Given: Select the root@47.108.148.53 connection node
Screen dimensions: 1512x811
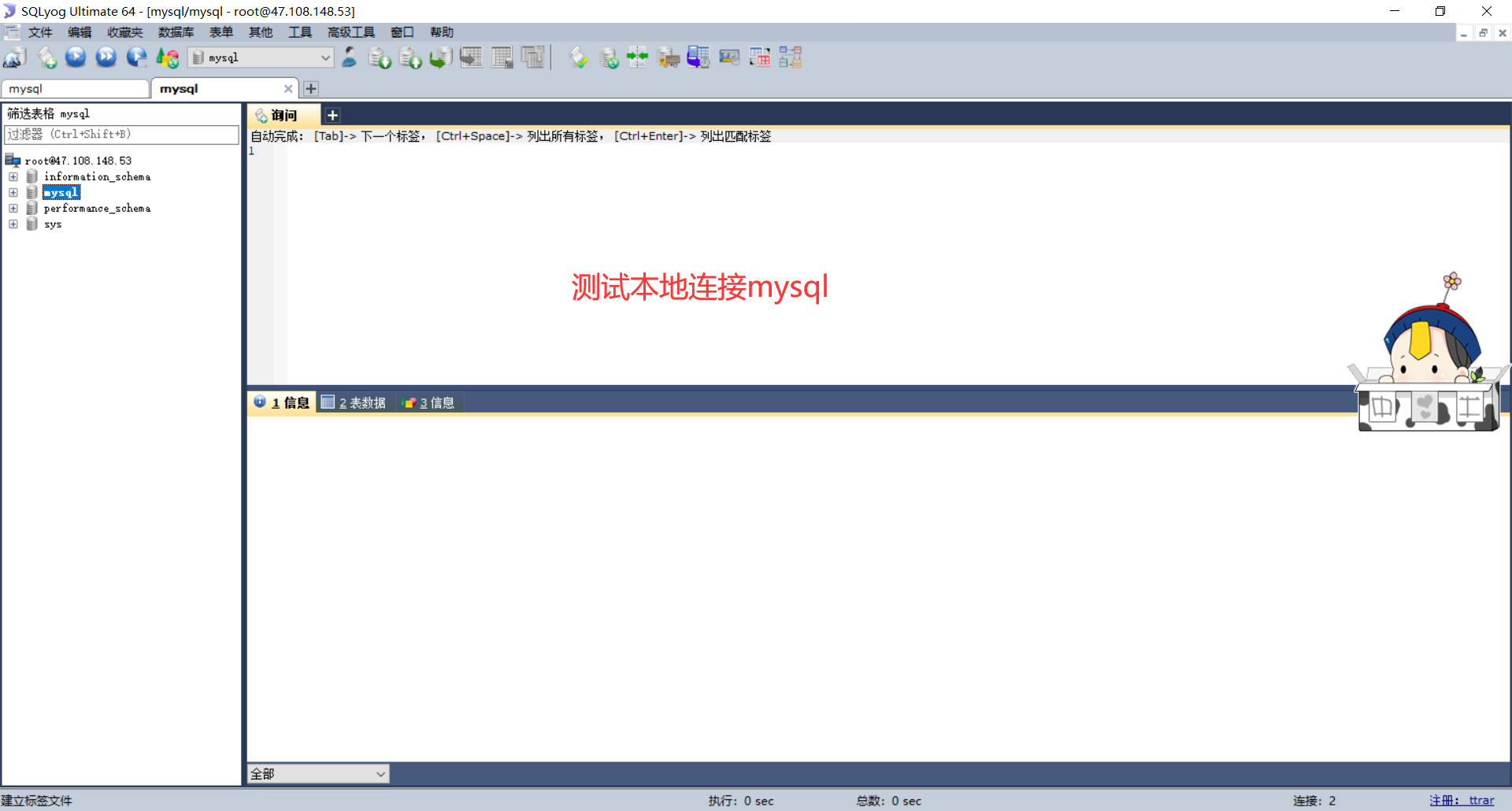Looking at the screenshot, I should [78, 161].
